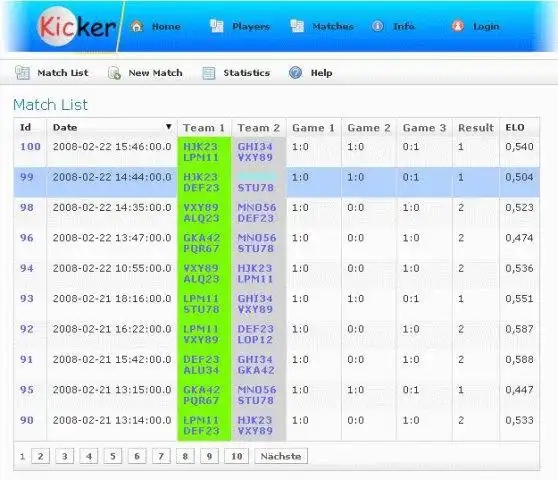The width and height of the screenshot is (558, 480).
Task: Sort by Team 2 column header
Action: click(x=259, y=128)
